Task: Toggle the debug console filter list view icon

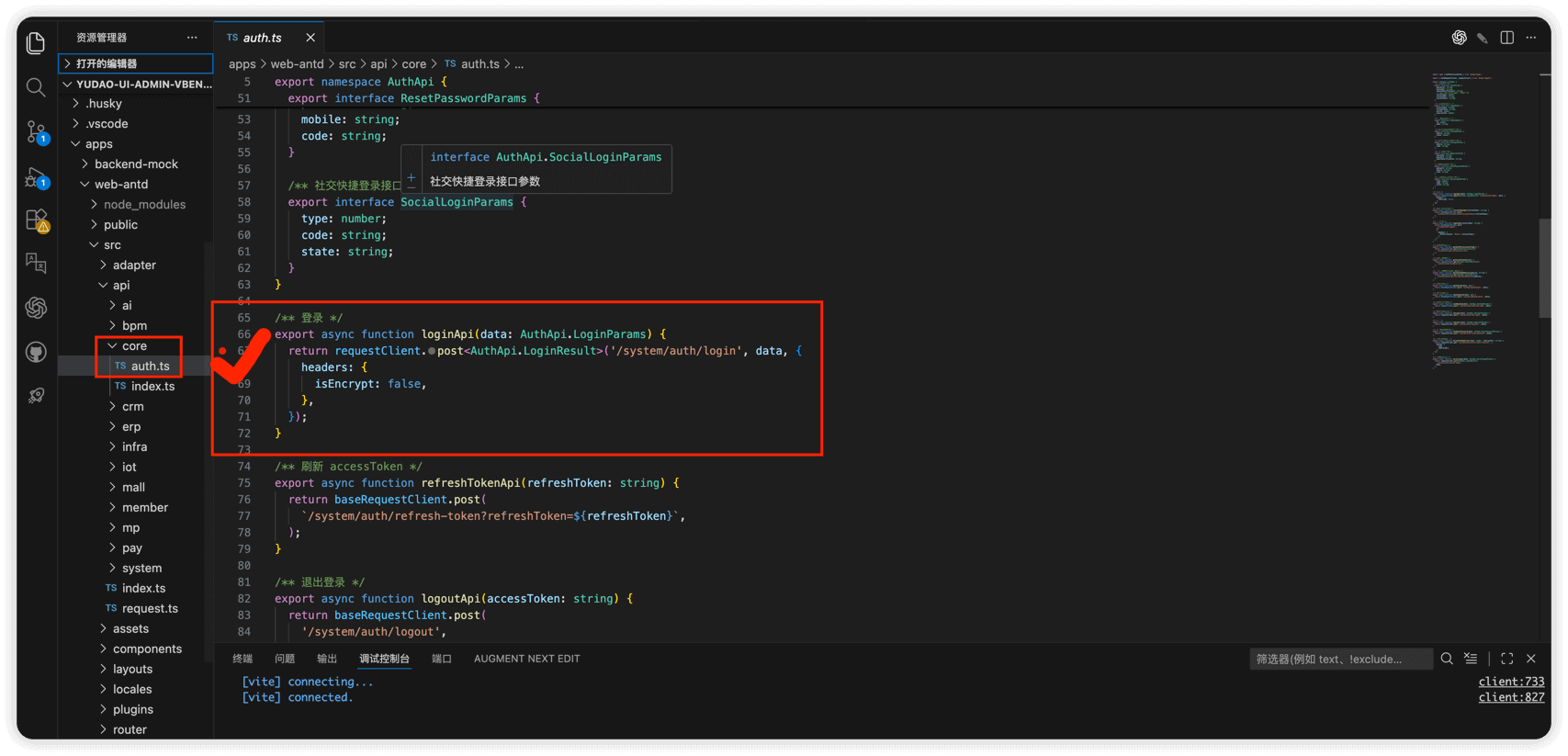Action: click(1471, 659)
